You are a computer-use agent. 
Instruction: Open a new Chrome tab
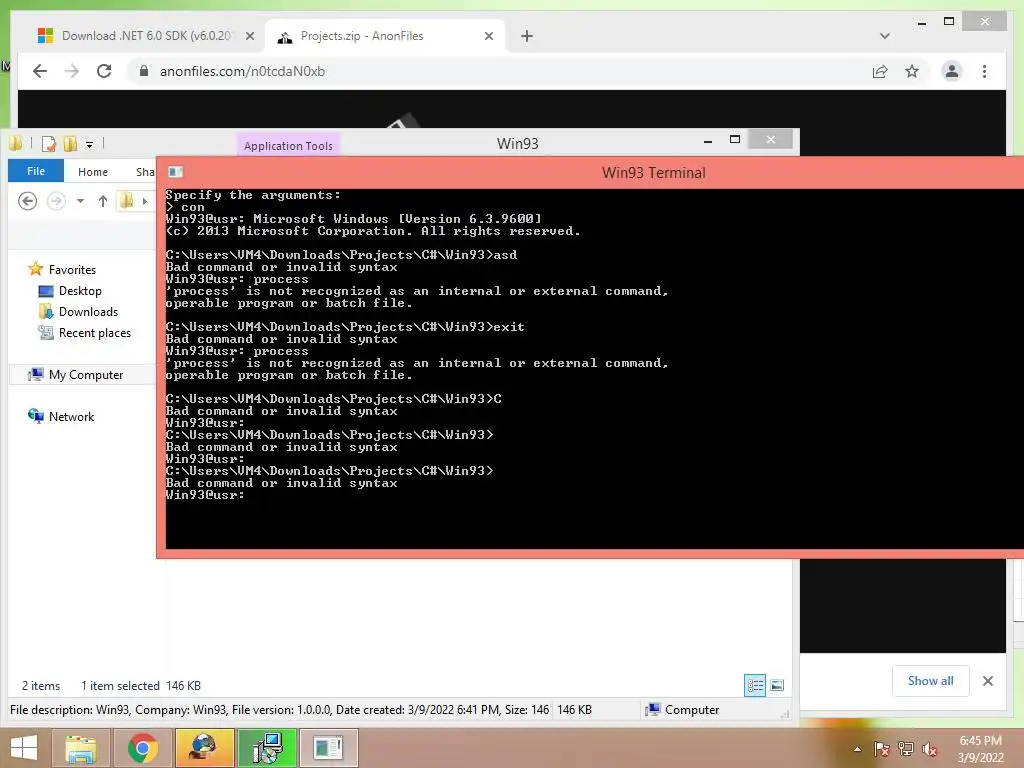pos(527,36)
